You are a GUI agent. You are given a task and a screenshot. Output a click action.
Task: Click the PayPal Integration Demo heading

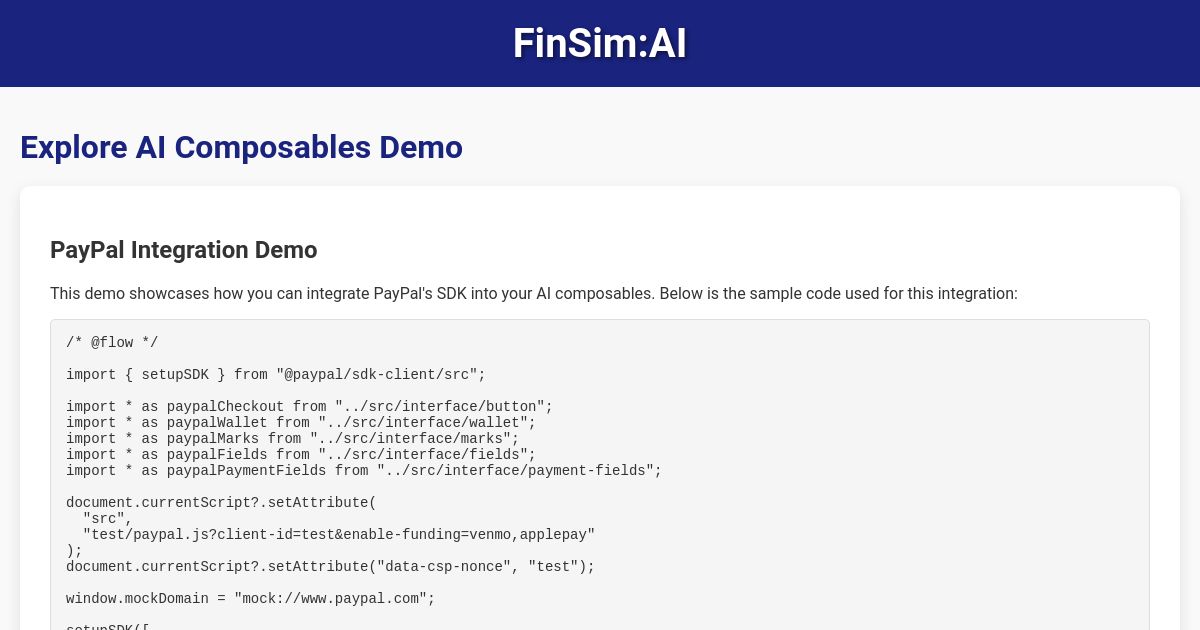[x=184, y=250]
